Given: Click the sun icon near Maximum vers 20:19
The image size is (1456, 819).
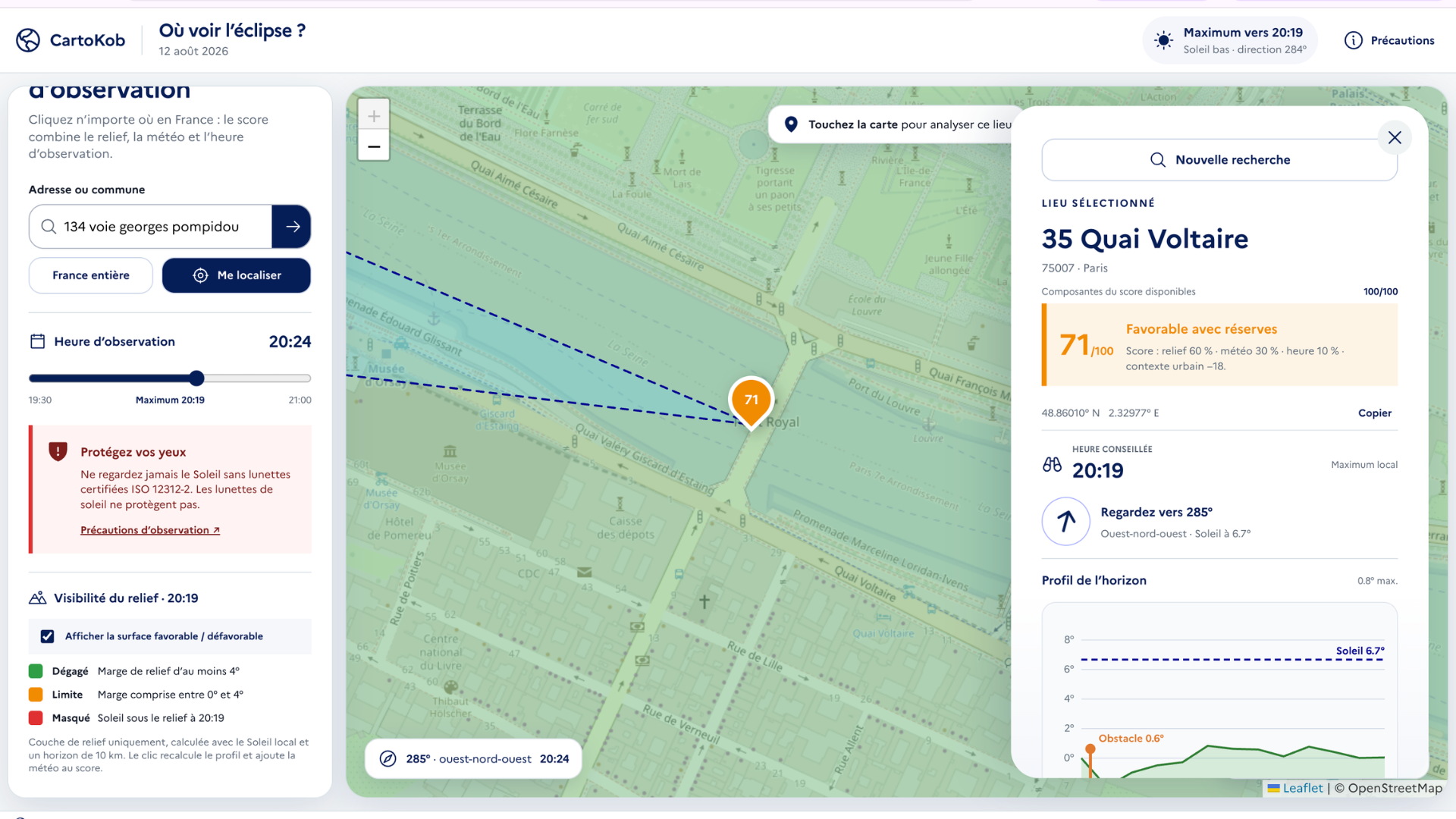Looking at the screenshot, I should 1163,40.
